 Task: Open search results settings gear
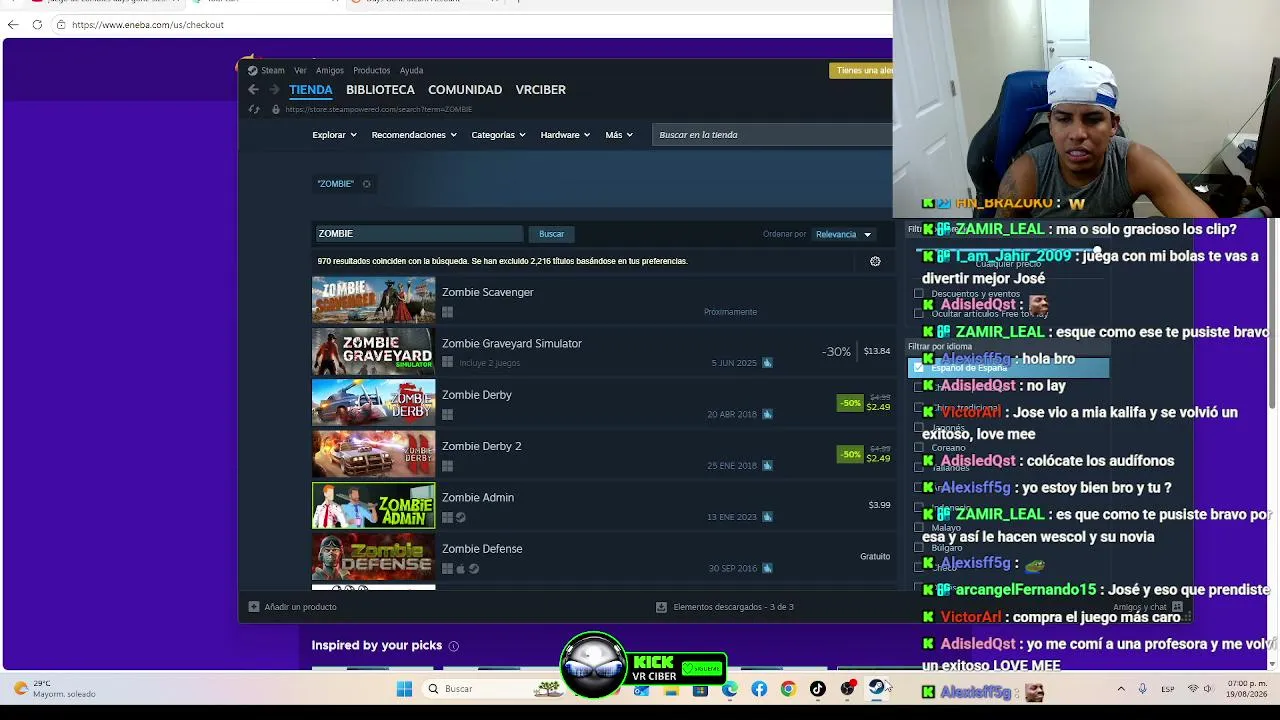tap(875, 261)
